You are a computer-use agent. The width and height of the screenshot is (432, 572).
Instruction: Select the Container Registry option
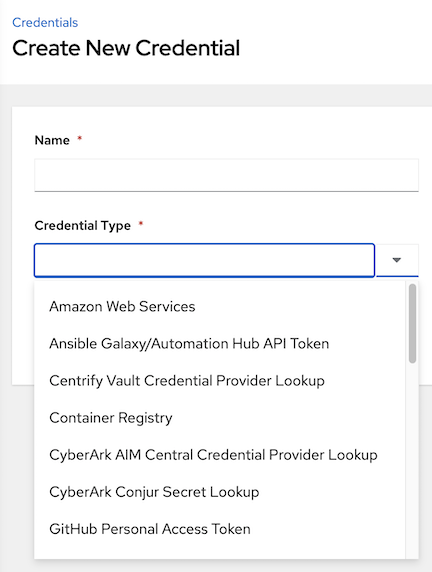tap(220, 418)
